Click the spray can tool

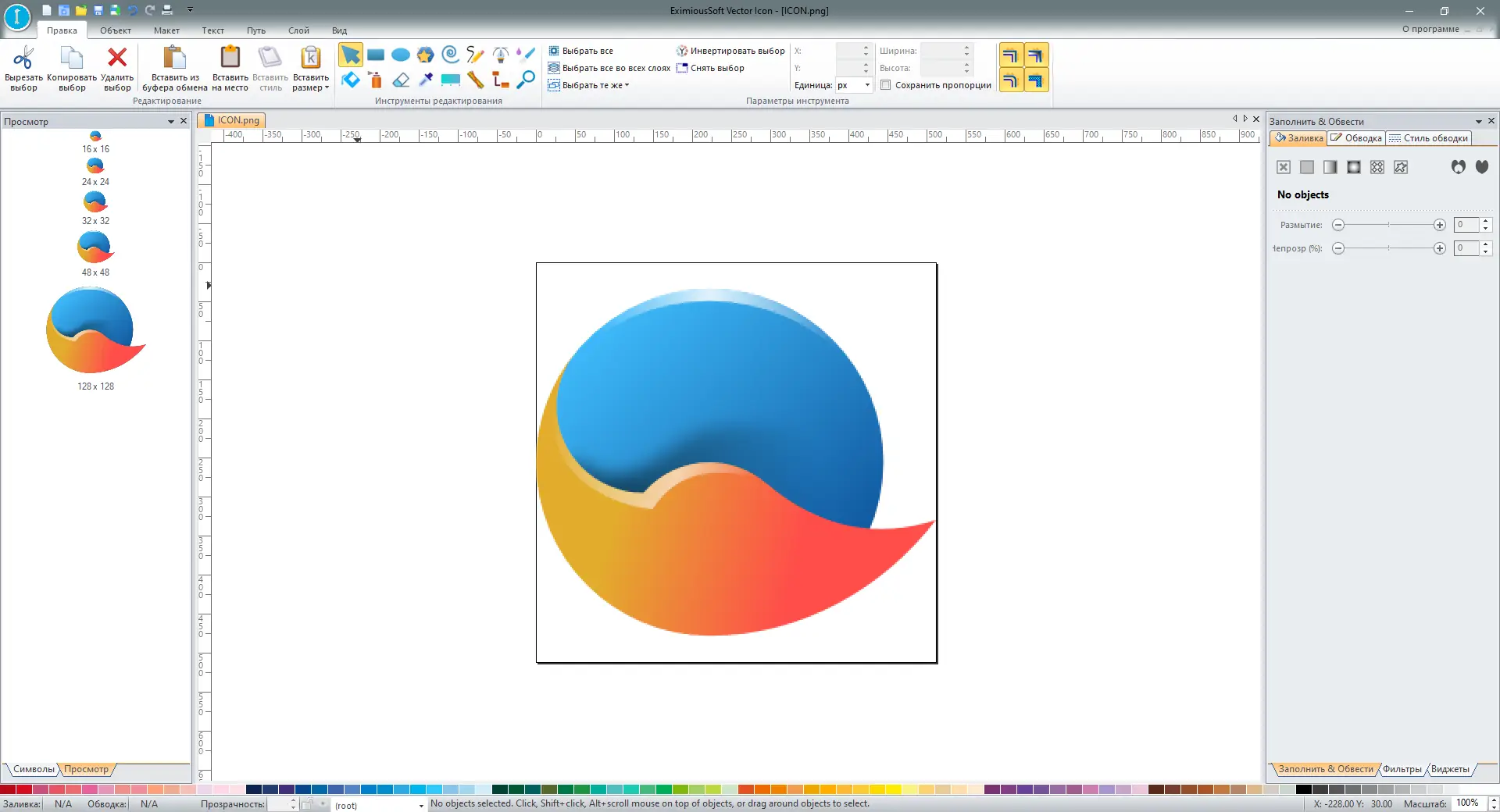tap(376, 80)
